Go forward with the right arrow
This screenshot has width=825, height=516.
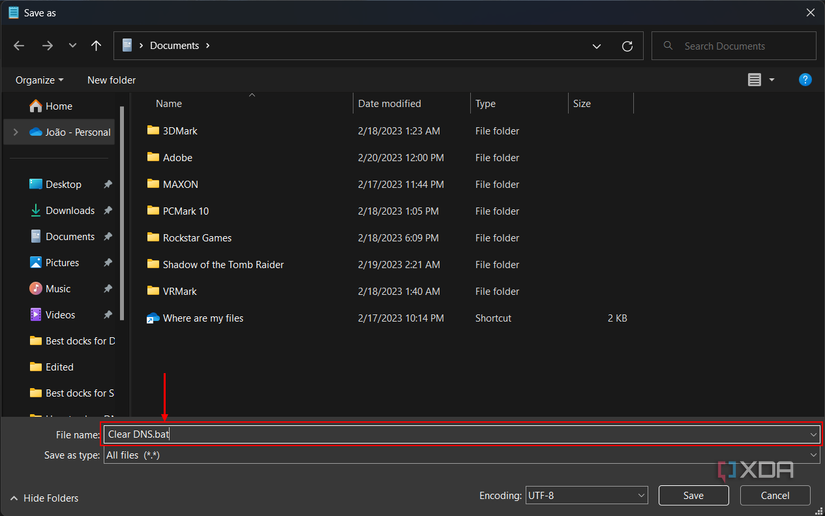47,46
